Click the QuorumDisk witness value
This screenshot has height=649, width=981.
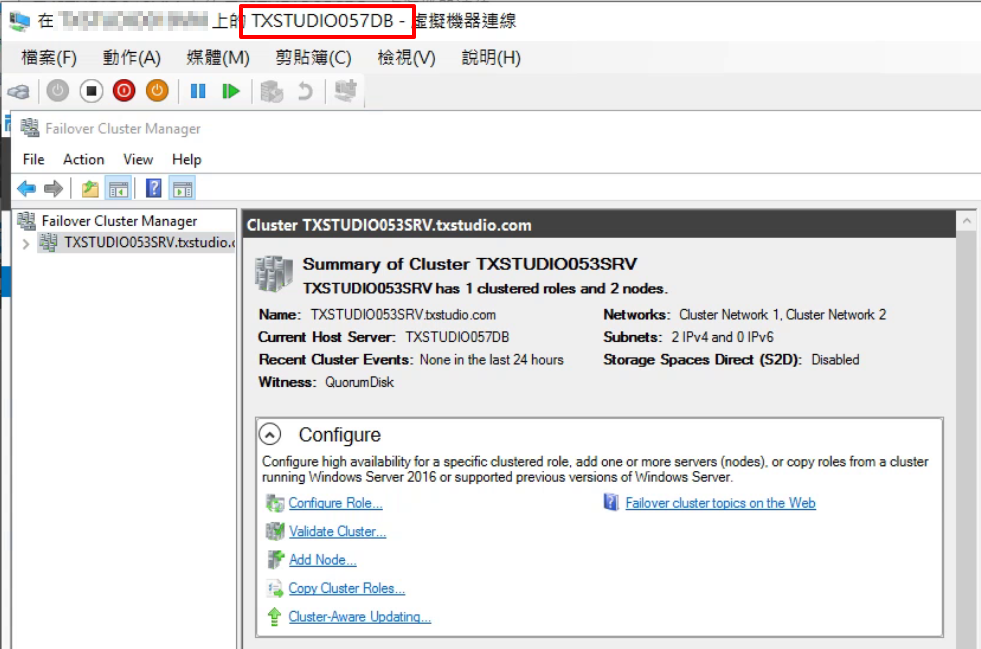click(359, 382)
